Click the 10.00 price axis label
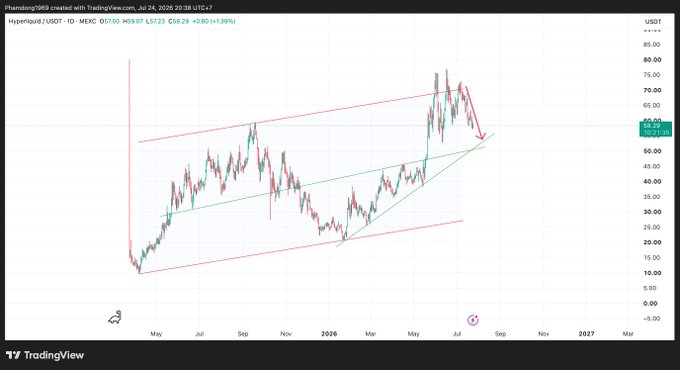 coord(652,273)
